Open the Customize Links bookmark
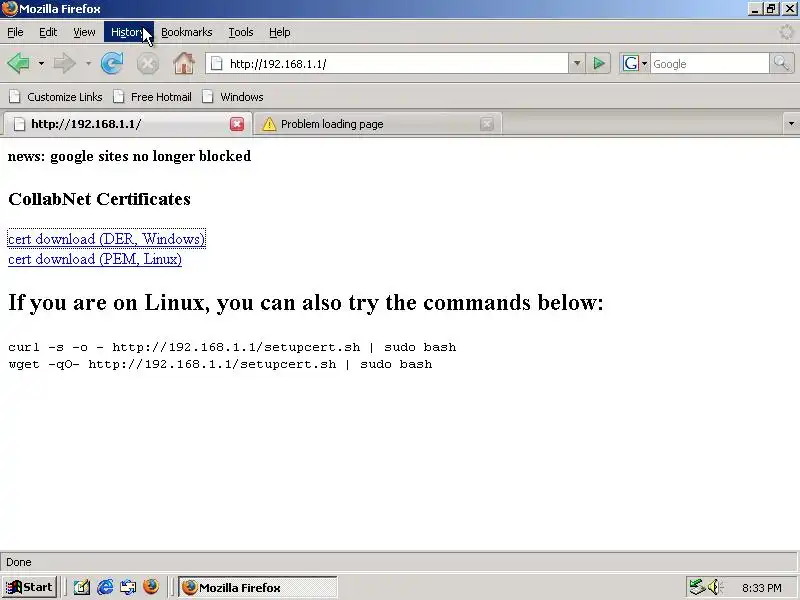The height and width of the screenshot is (600, 800). tap(56, 97)
